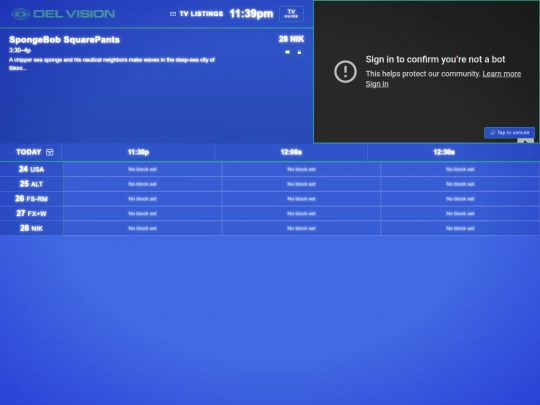Open the calendar icon next to Today
This screenshot has height=405, width=540.
[50, 152]
